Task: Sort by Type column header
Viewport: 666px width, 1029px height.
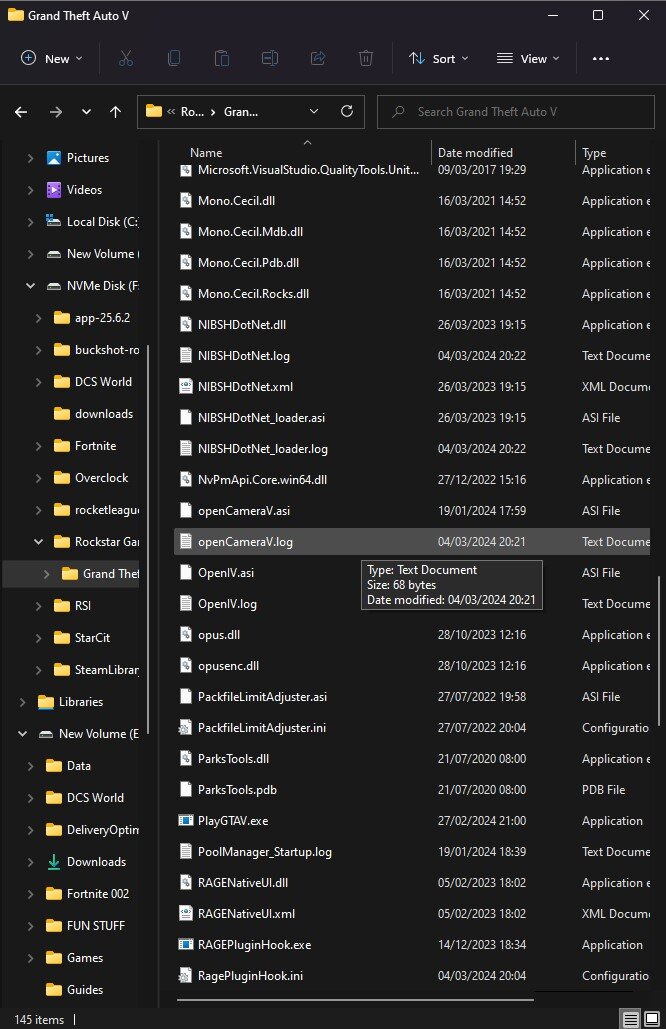Action: click(594, 152)
